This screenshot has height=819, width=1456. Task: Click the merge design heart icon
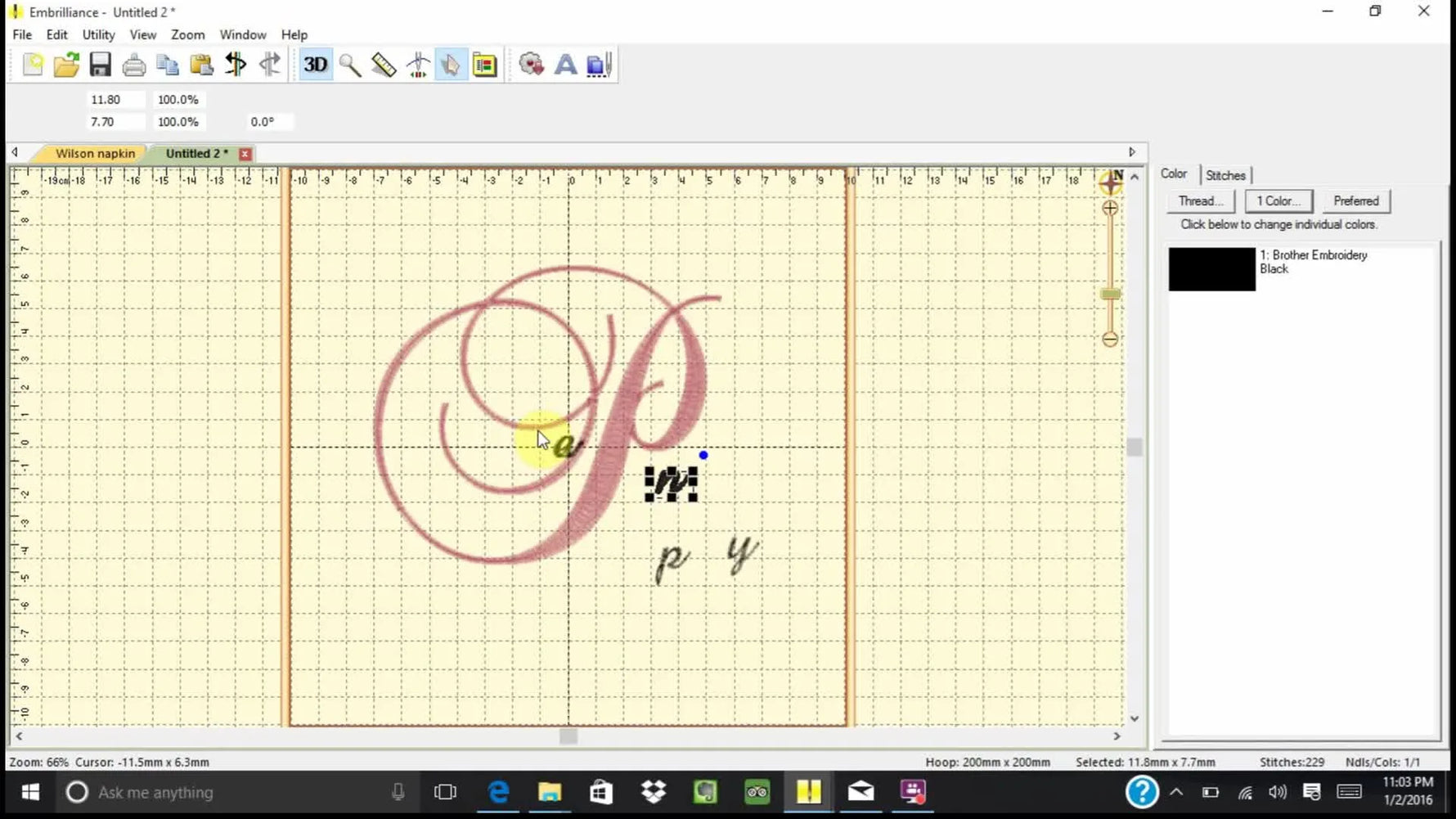531,65
